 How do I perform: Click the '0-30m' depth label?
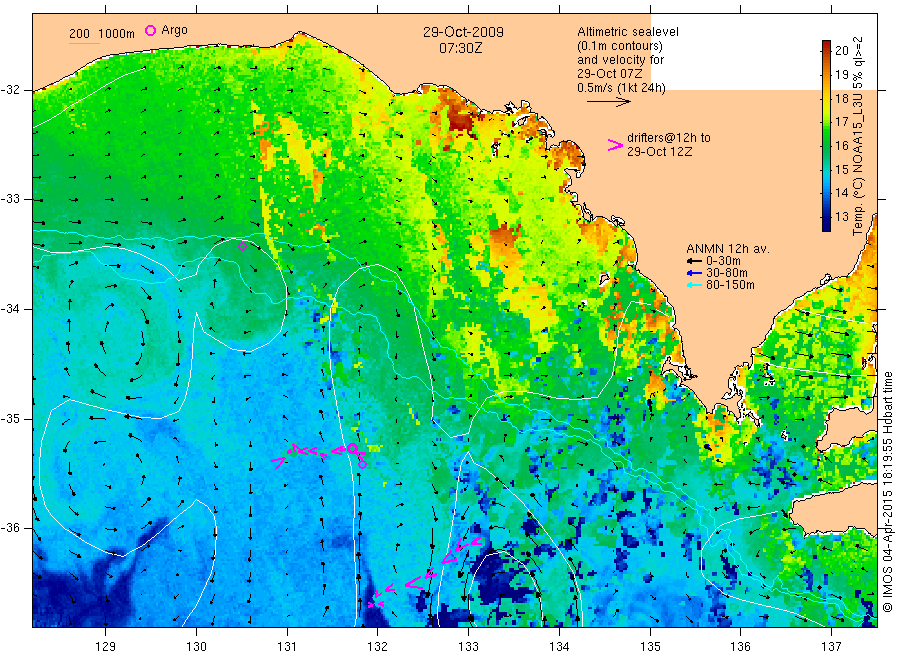723,261
